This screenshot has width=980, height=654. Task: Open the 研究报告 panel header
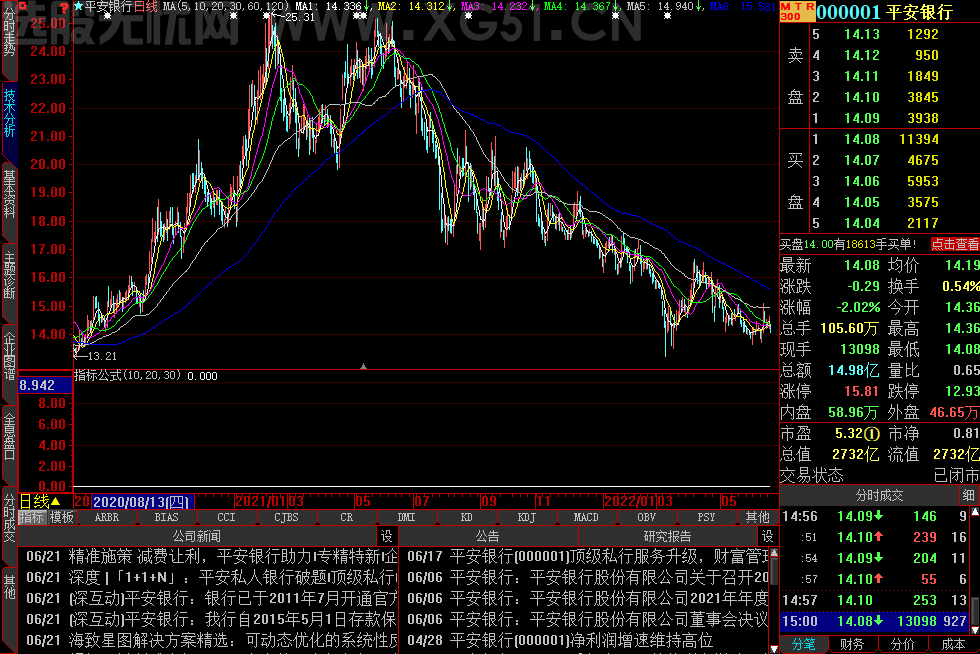668,536
